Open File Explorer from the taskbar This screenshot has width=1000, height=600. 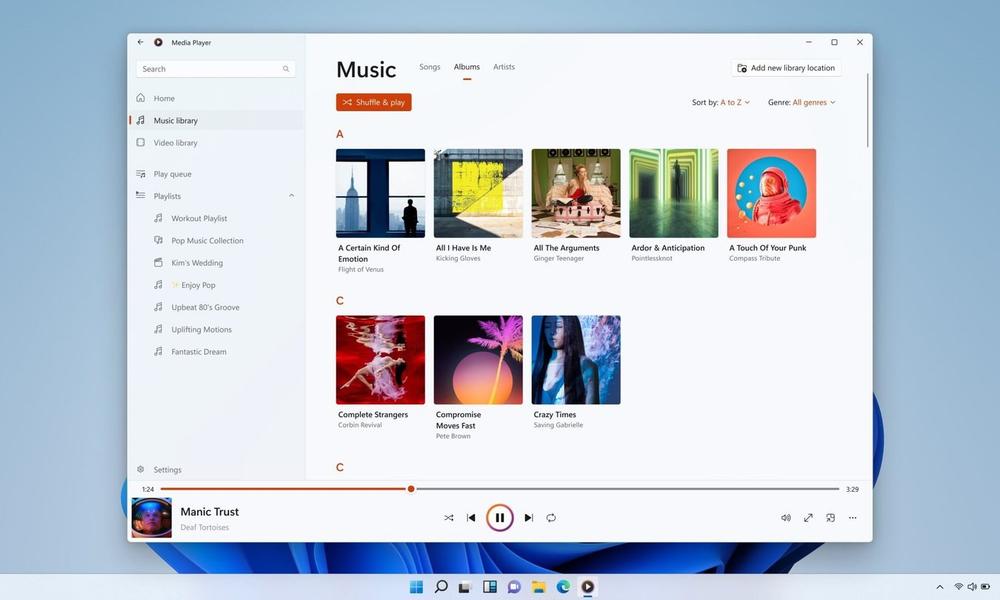click(539, 587)
